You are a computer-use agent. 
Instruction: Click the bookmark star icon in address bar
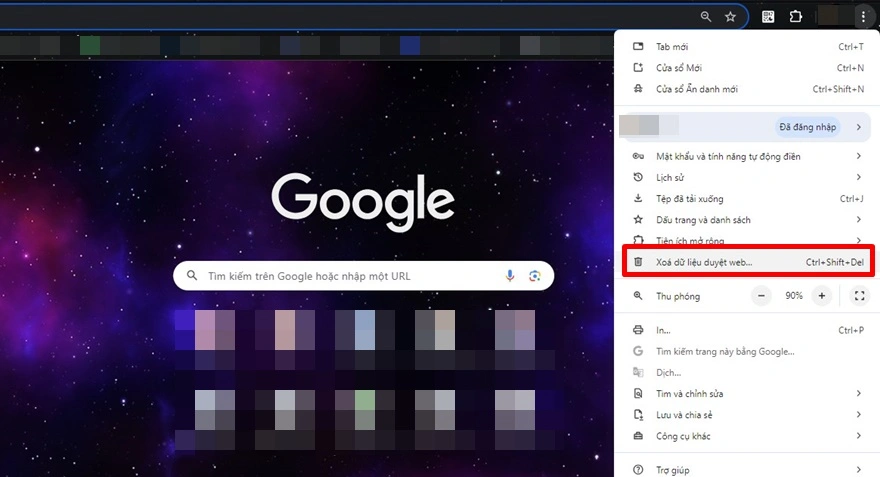coord(731,17)
